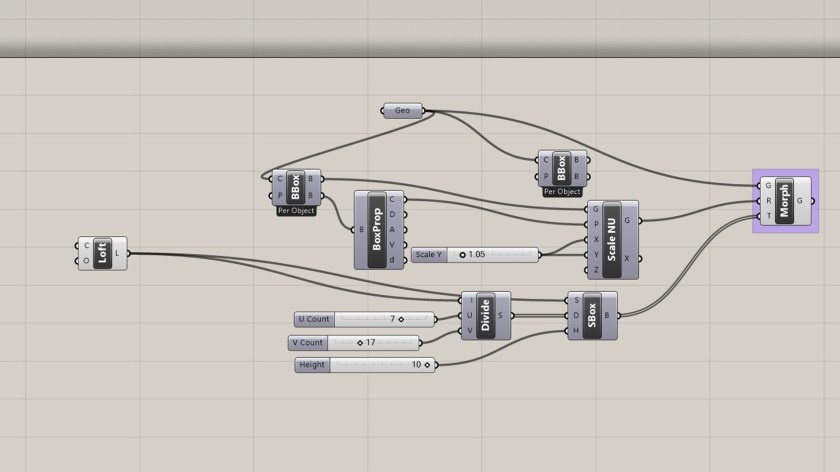Select the BBox component left of BoxProp
Viewport: 840px width, 472px height.
(x=296, y=187)
